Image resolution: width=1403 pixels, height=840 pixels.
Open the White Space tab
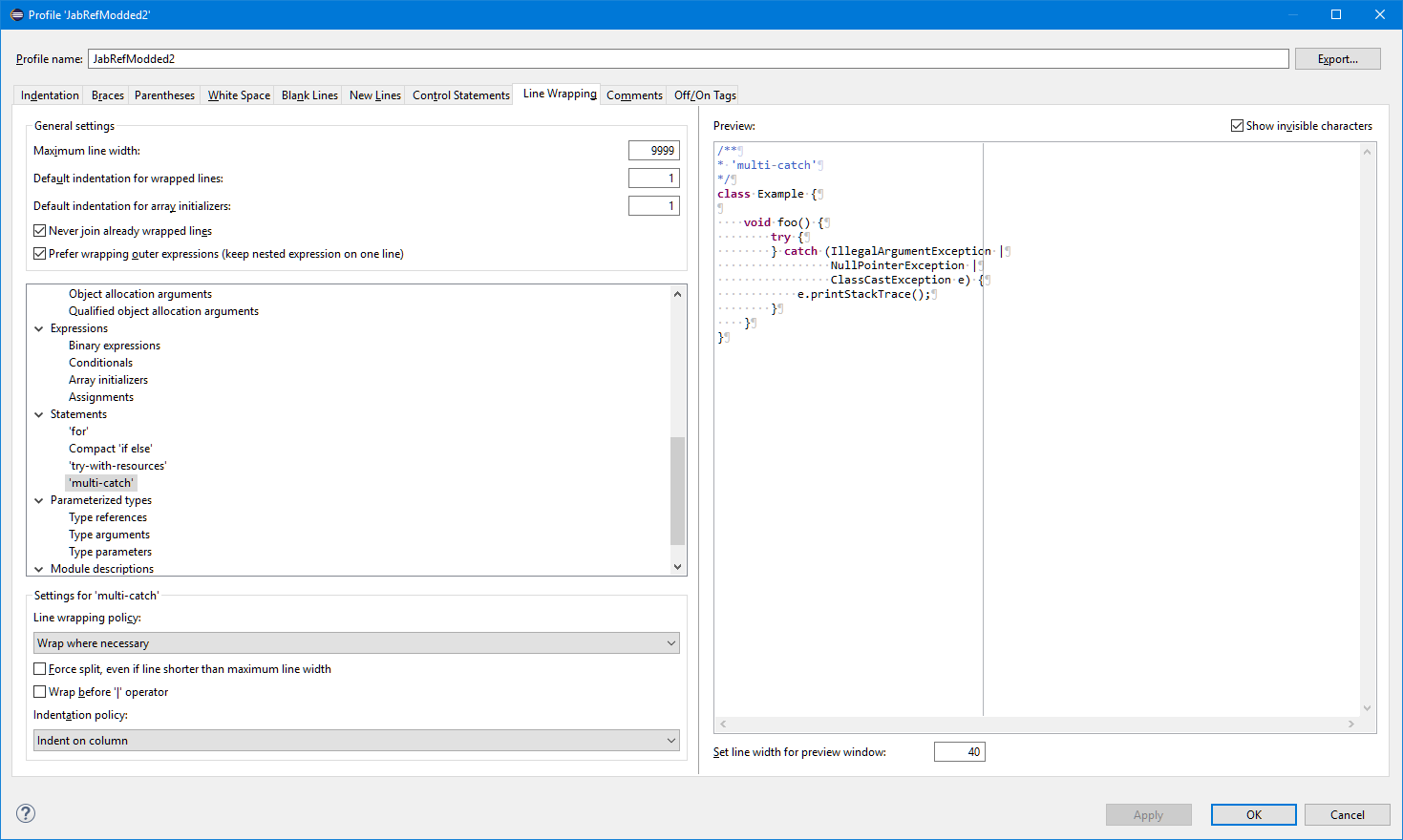click(239, 95)
